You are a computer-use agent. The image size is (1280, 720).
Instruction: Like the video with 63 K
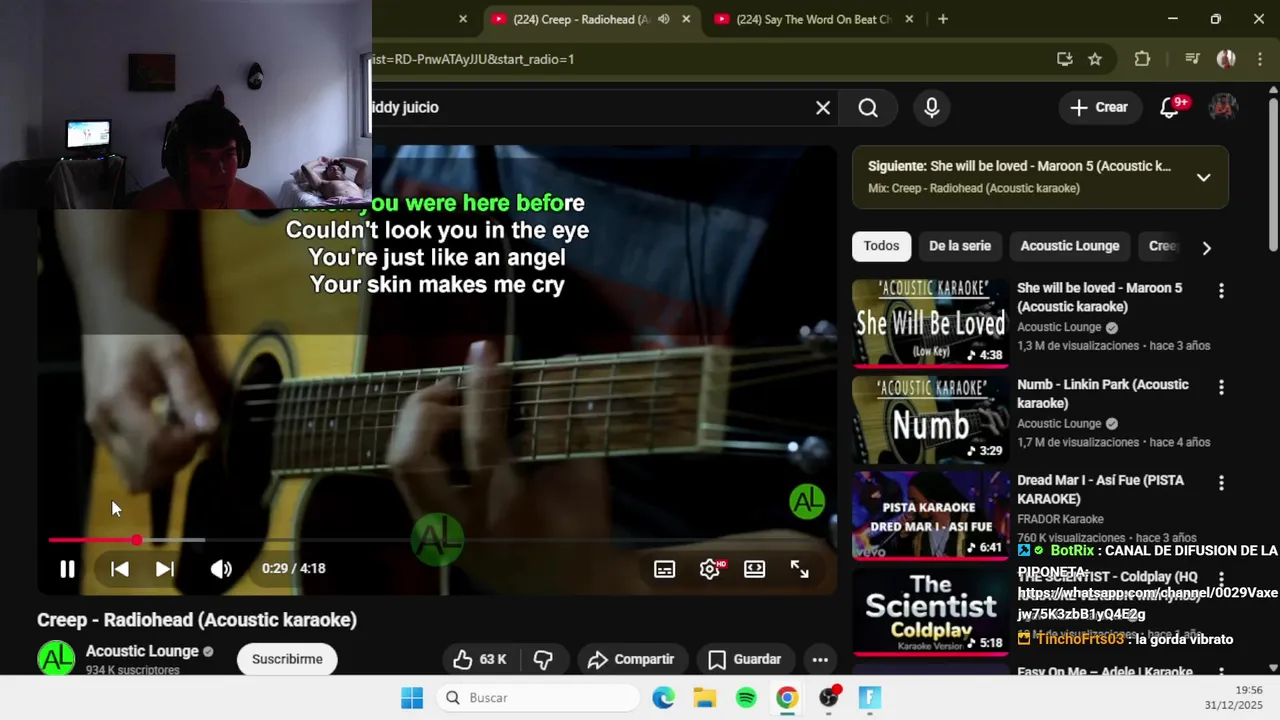(x=480, y=659)
